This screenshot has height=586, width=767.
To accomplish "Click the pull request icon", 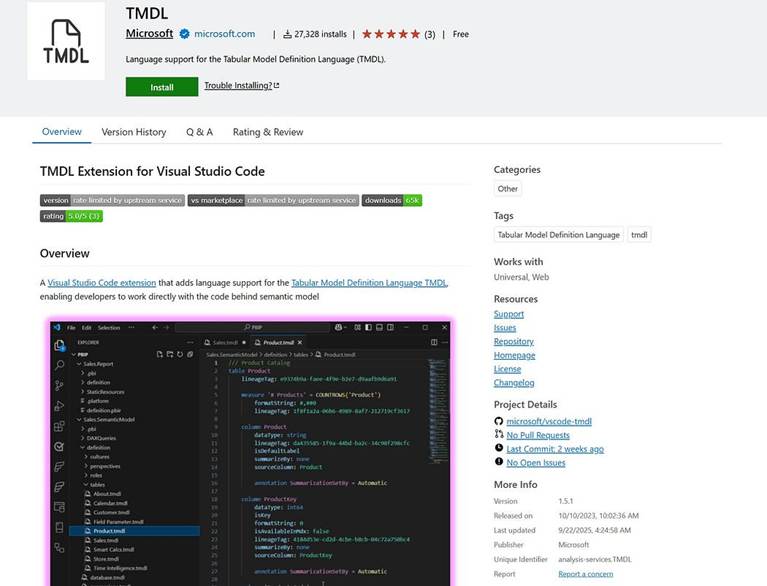I will click(x=498, y=435).
